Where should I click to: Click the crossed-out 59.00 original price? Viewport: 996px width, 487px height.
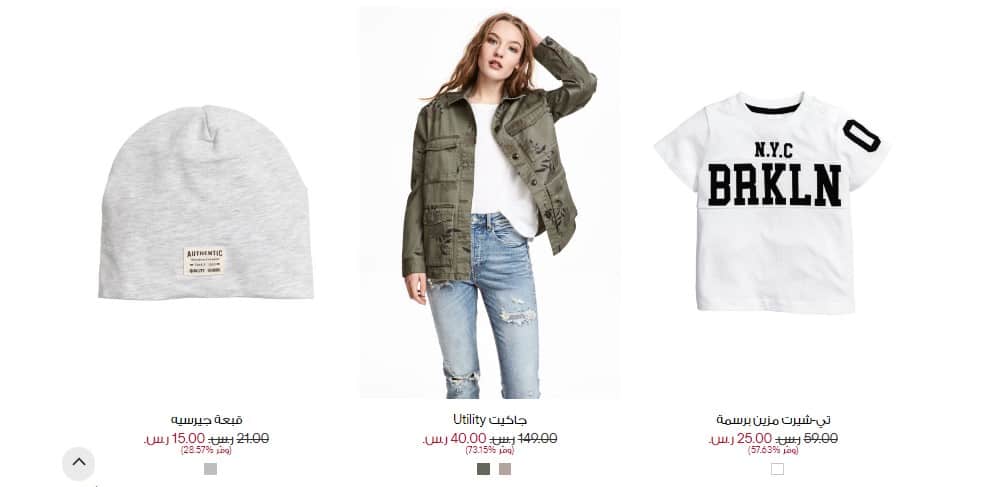pyautogui.click(x=807, y=439)
